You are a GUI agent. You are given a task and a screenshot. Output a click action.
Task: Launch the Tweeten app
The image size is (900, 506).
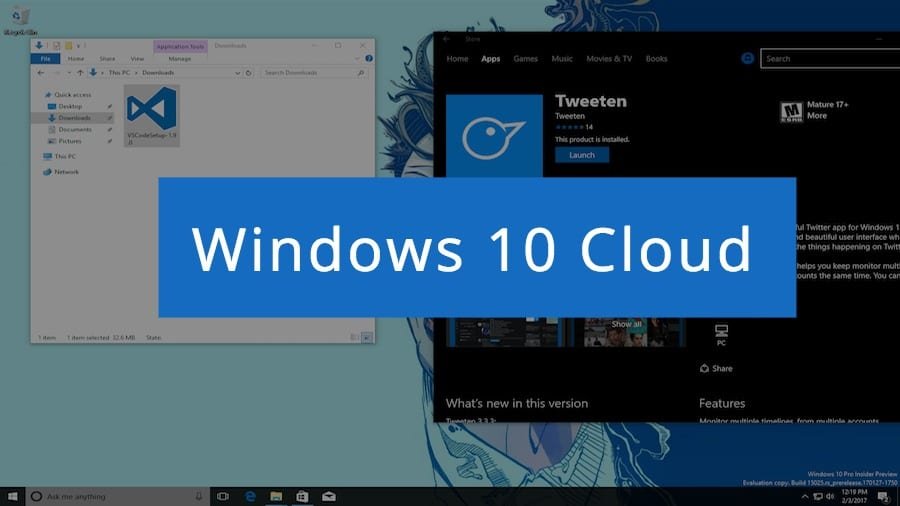click(582, 155)
